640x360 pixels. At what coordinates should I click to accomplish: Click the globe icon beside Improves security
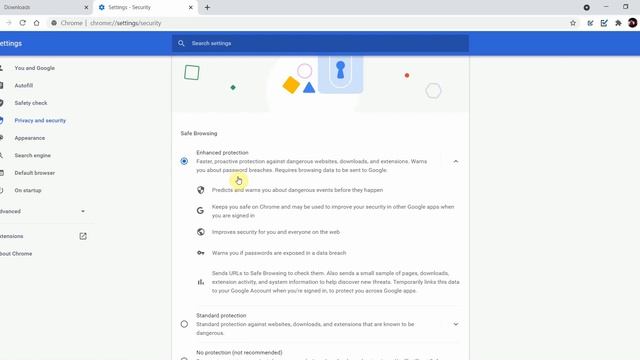click(200, 232)
